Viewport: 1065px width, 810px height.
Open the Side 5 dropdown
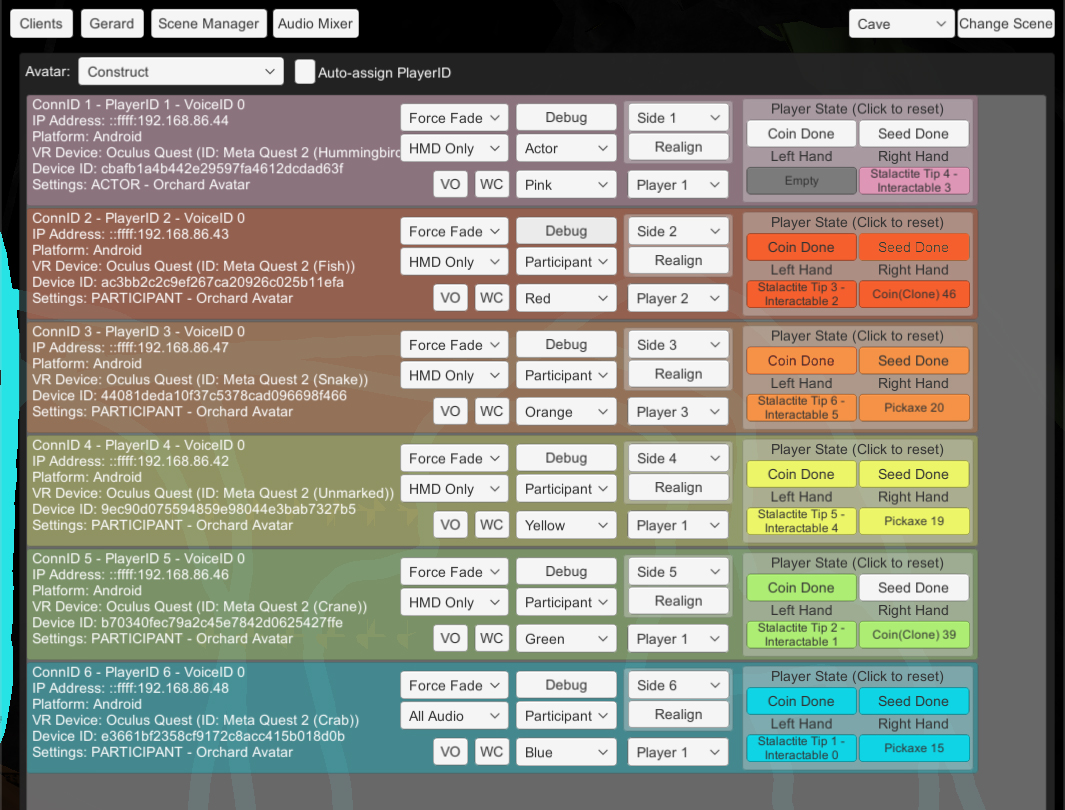point(678,571)
